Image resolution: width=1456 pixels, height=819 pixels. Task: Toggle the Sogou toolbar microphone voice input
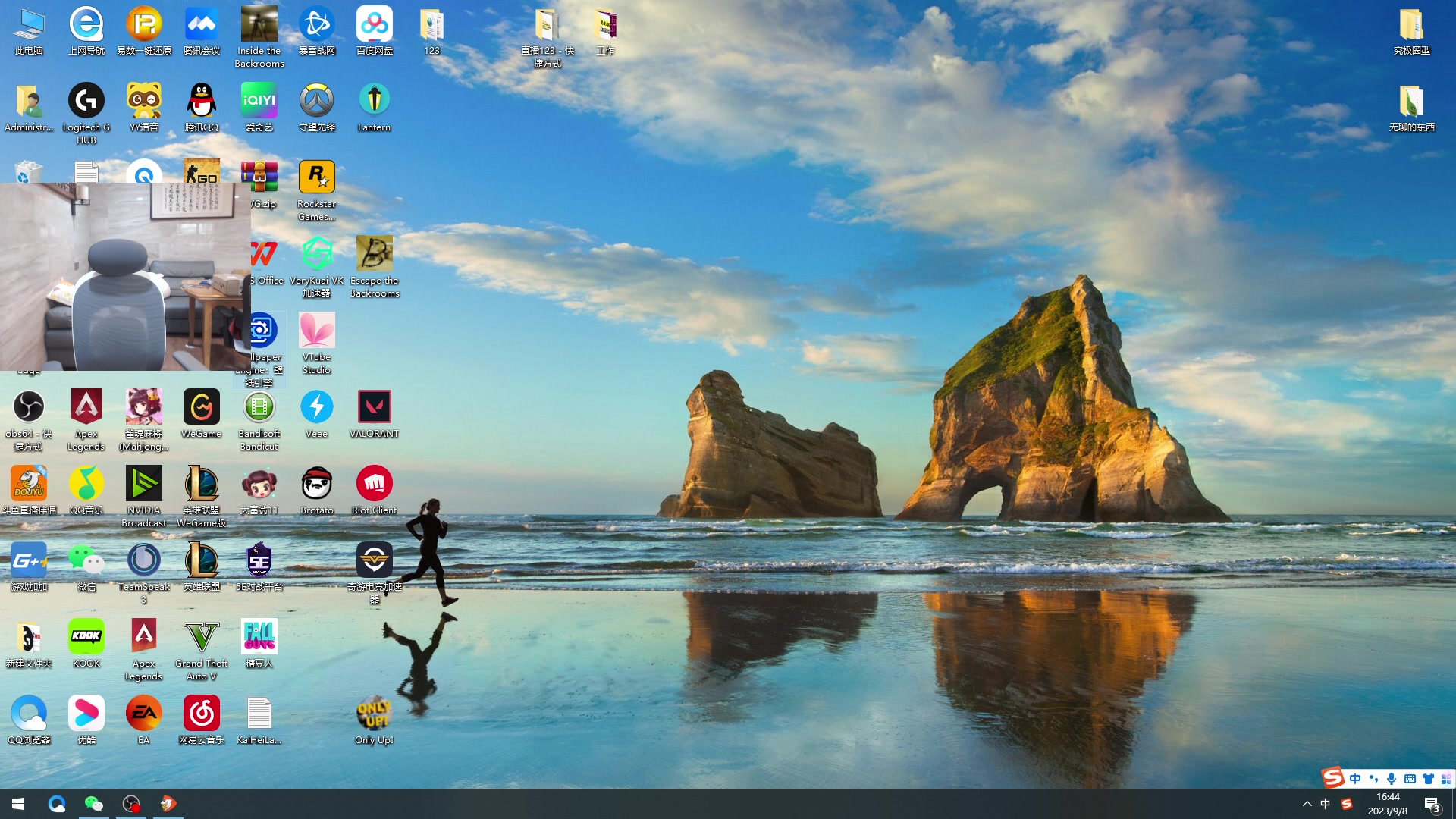click(x=1392, y=779)
